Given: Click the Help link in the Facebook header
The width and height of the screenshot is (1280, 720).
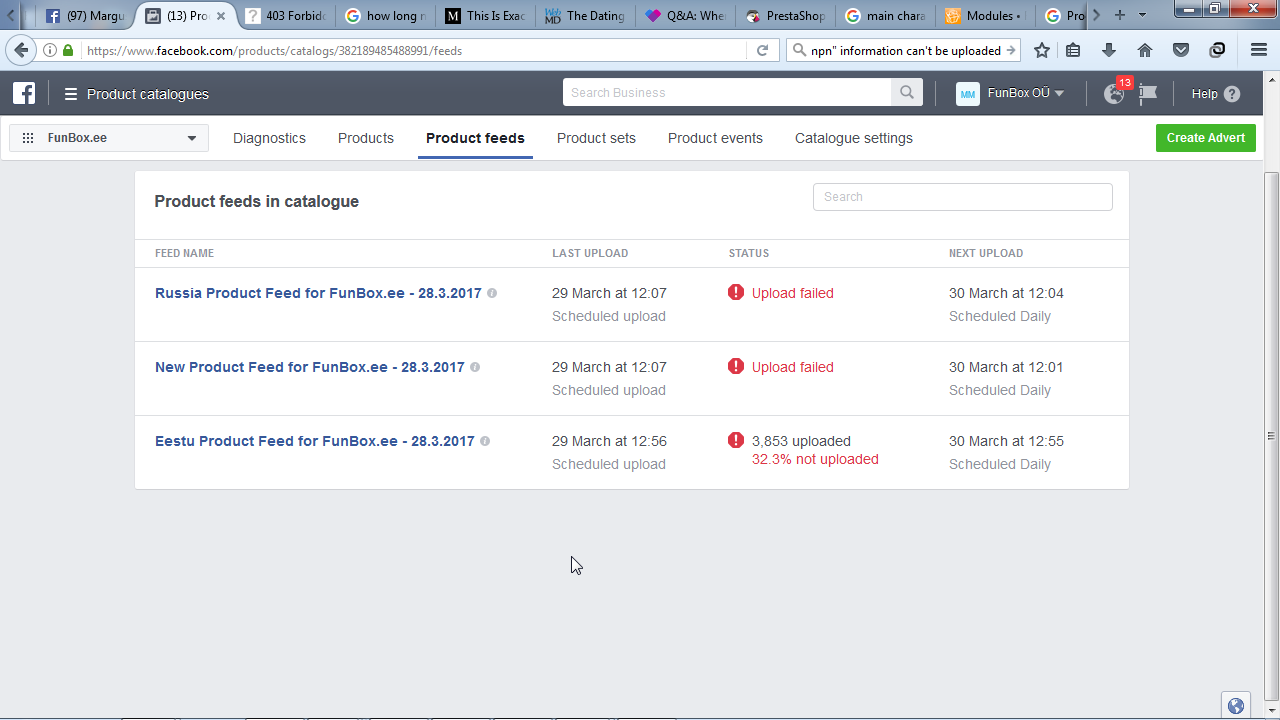Looking at the screenshot, I should (x=1205, y=94).
